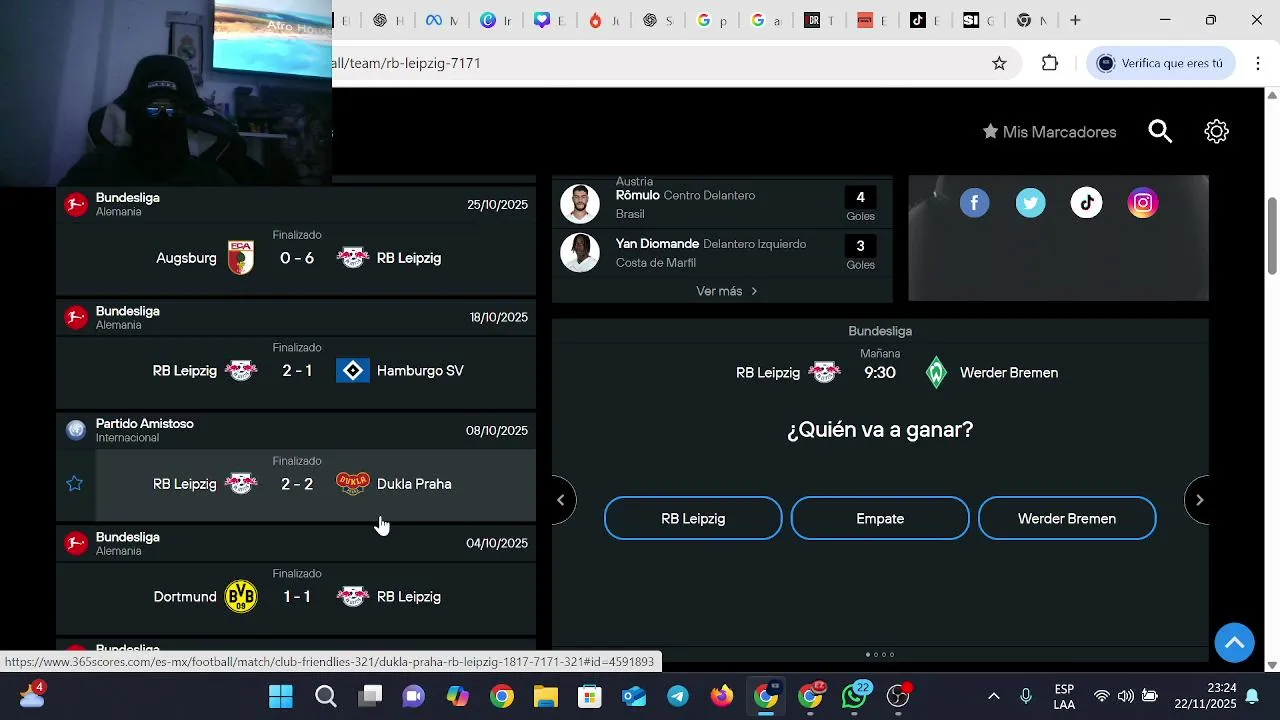Screen dimensions: 1280x720
Task: Click the Verifica que eres tú profile chip
Action: (x=1160, y=63)
